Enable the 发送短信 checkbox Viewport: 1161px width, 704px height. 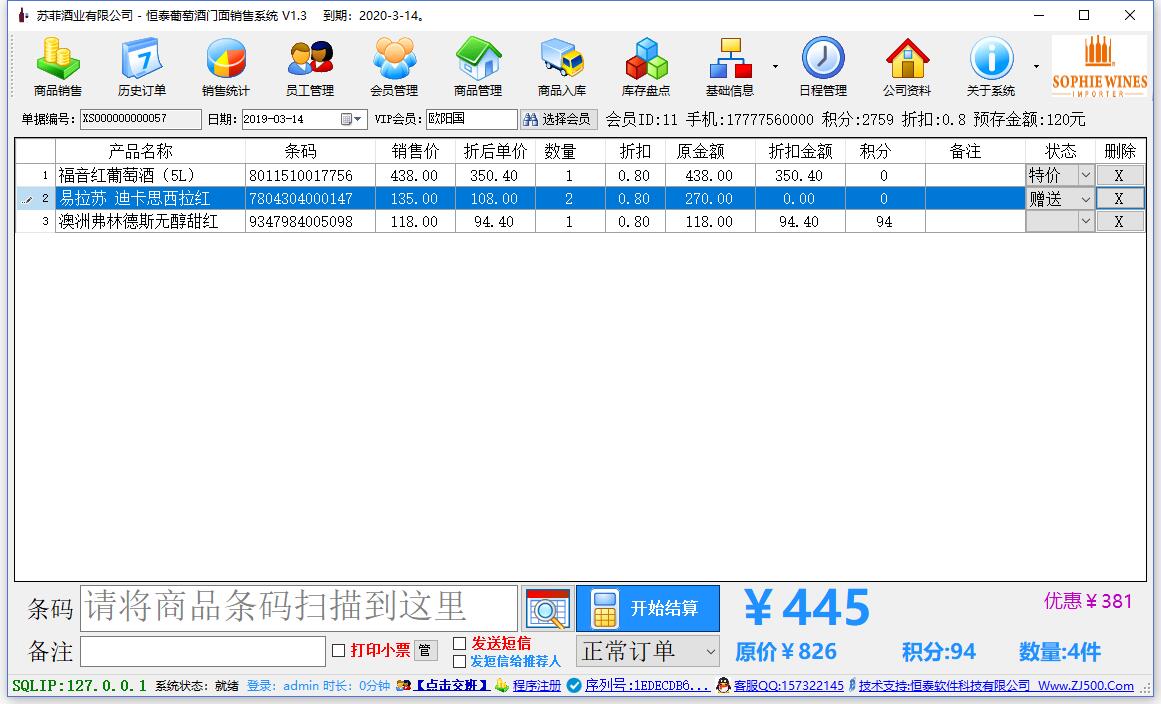459,643
